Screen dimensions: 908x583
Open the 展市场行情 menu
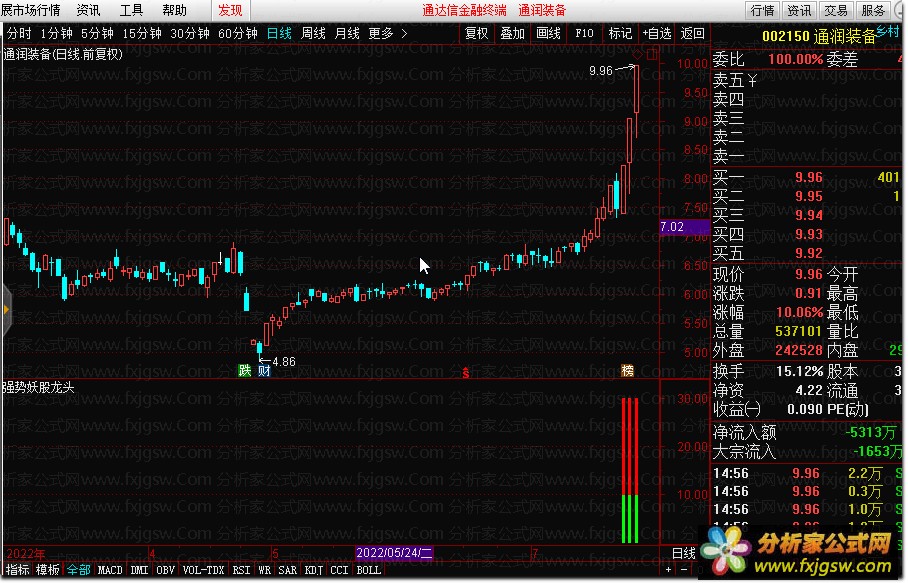(x=31, y=10)
